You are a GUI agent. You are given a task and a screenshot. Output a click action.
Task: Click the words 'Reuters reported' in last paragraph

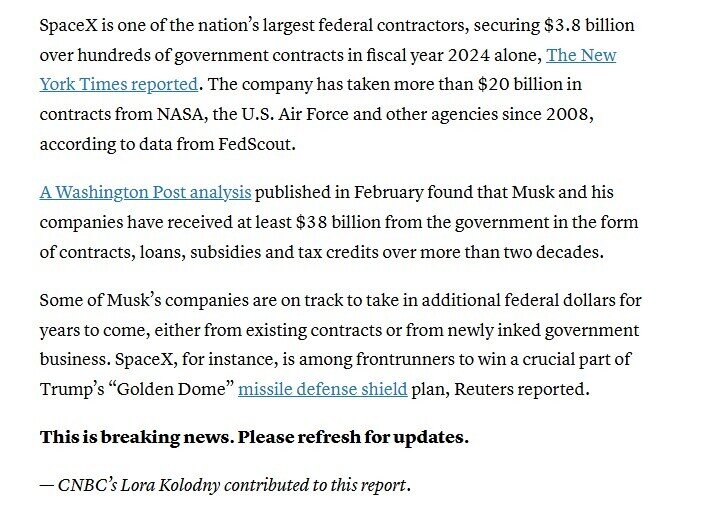(x=521, y=389)
